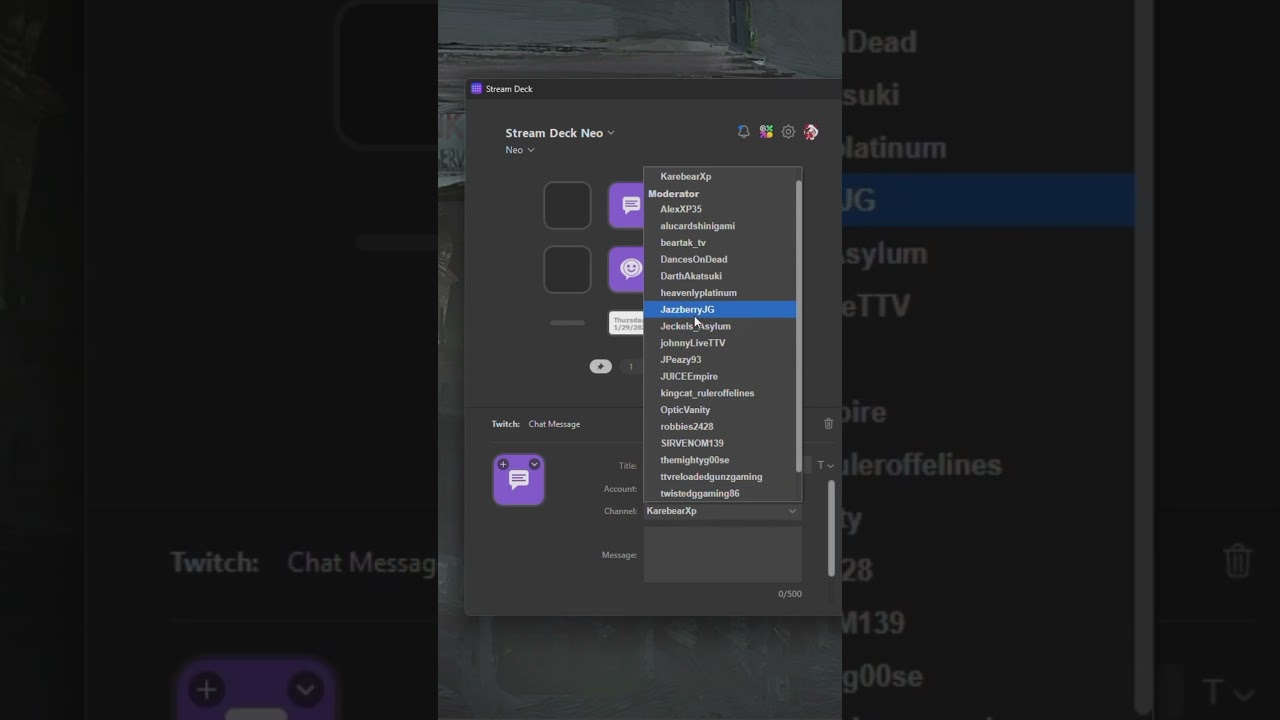
Task: Select SIRVENOM139 in the list
Action: pyautogui.click(x=719, y=443)
